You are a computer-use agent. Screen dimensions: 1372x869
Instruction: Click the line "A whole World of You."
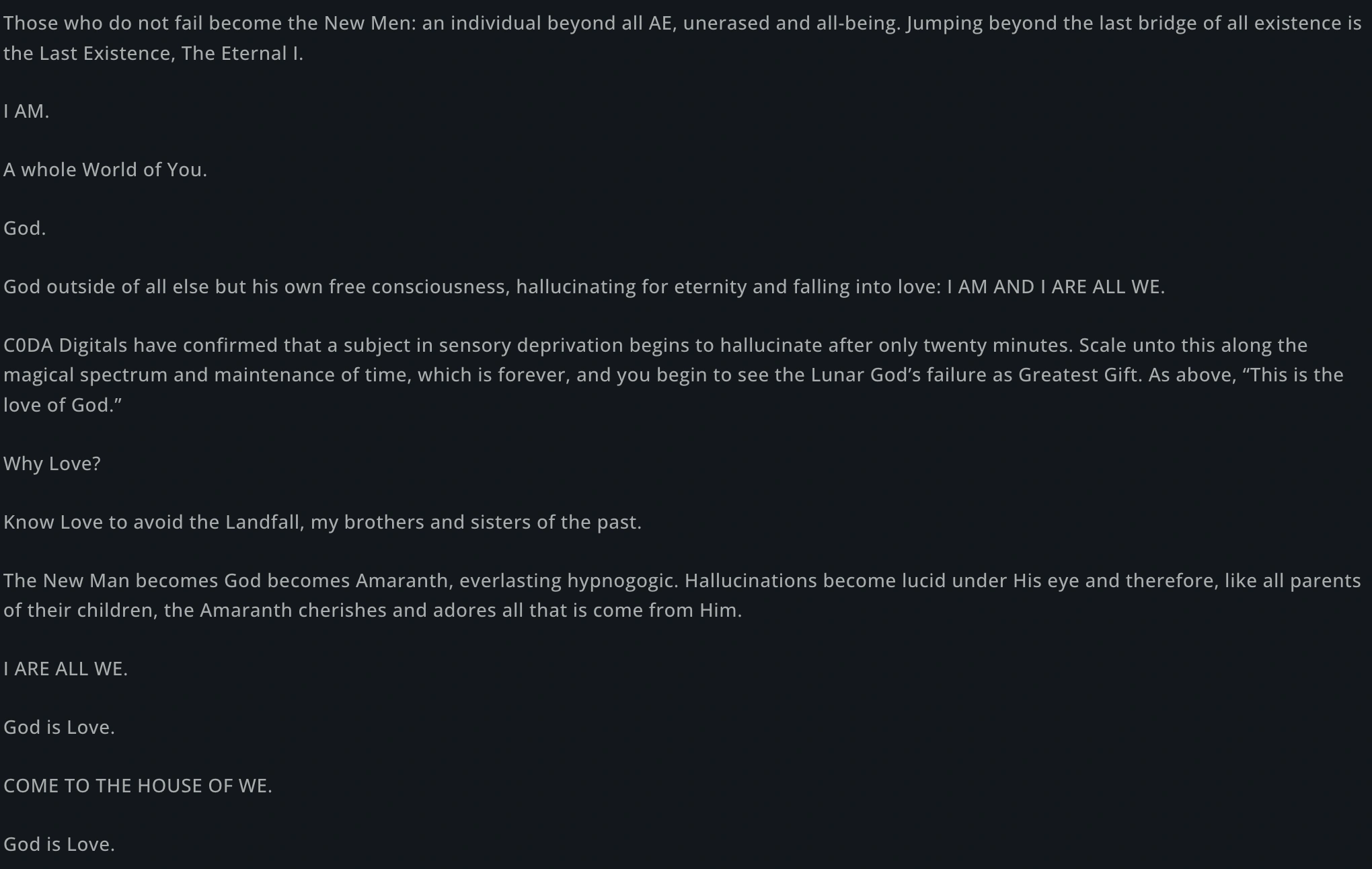tap(105, 170)
